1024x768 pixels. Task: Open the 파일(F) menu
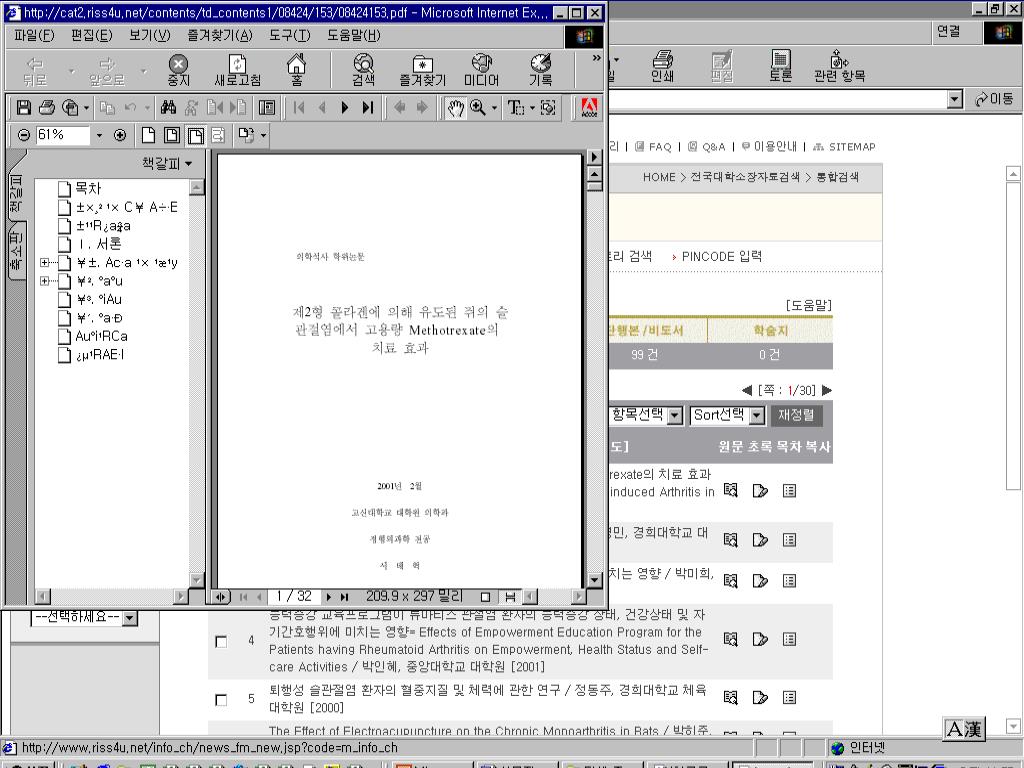pos(33,35)
